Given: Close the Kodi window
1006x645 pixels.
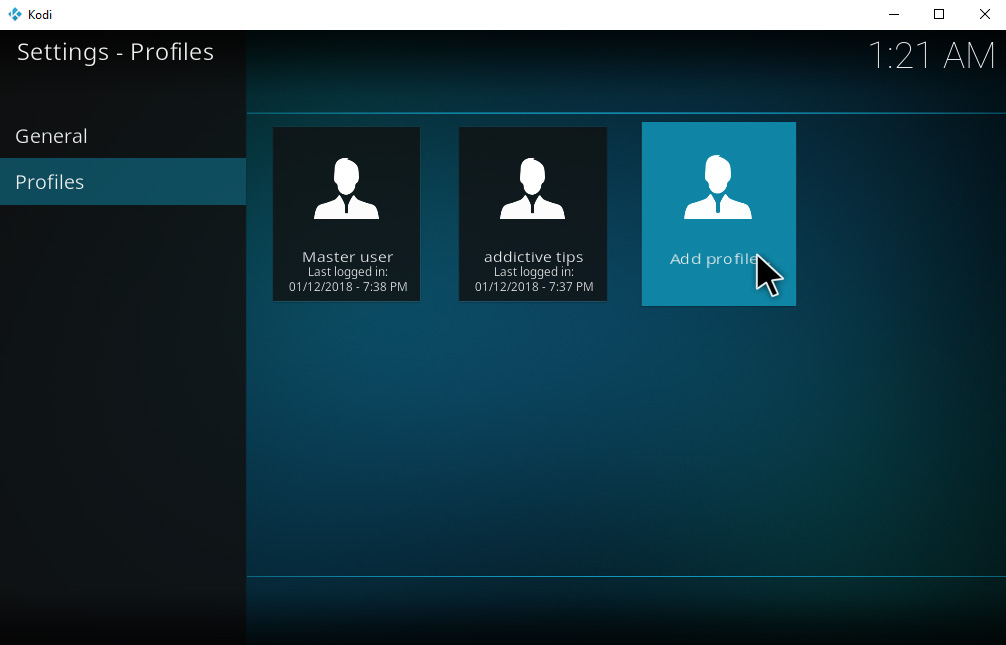Looking at the screenshot, I should [x=984, y=14].
